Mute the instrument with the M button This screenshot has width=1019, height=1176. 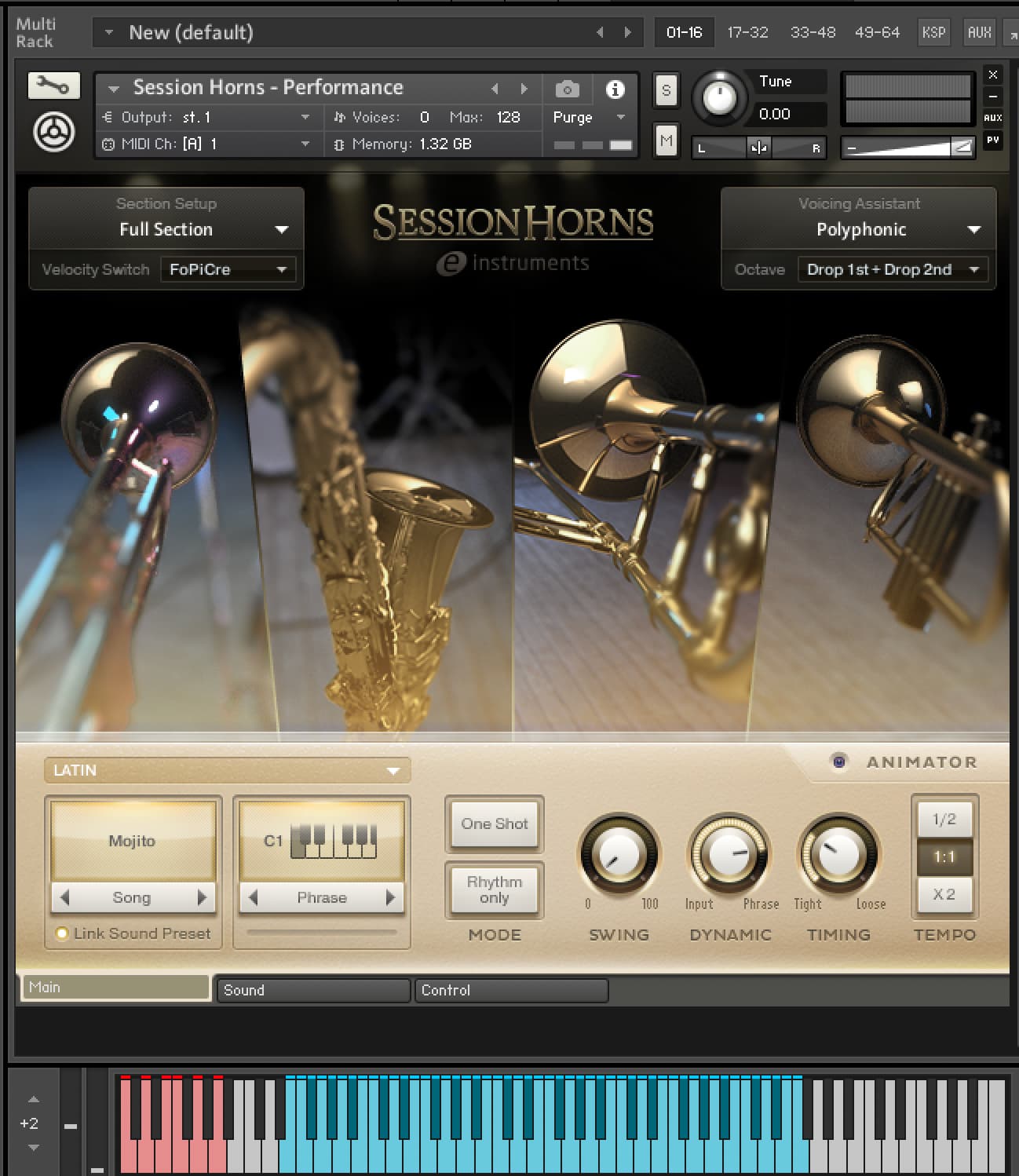tap(667, 141)
